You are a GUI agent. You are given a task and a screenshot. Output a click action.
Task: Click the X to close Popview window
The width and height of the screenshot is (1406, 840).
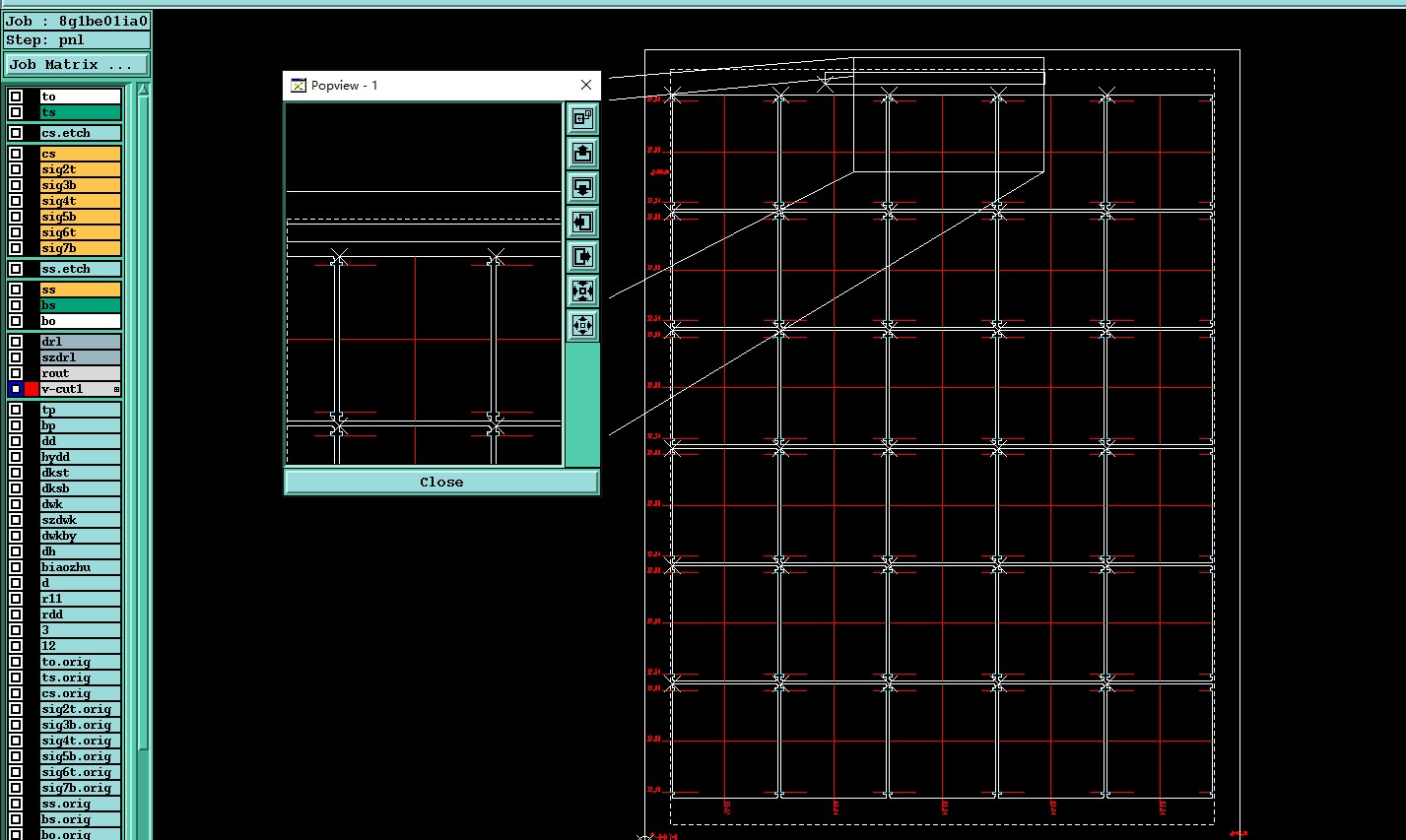coord(586,86)
